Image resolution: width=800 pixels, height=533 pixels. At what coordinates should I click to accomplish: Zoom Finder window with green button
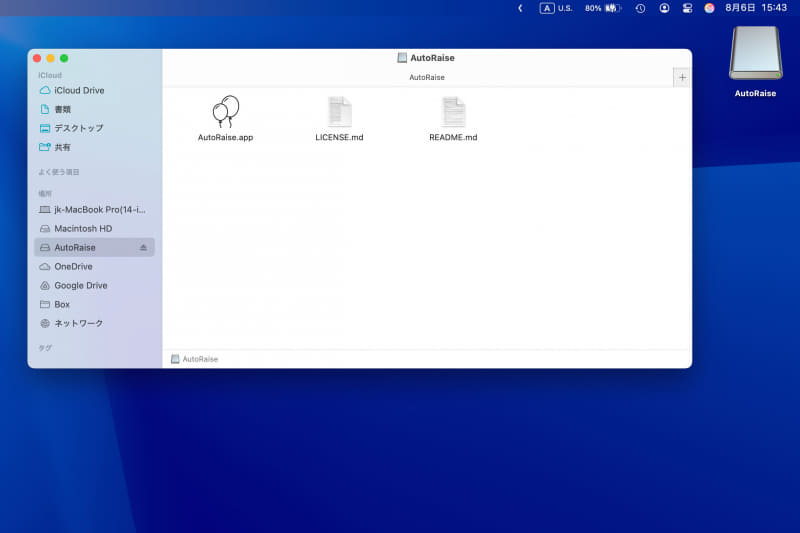tap(64, 58)
